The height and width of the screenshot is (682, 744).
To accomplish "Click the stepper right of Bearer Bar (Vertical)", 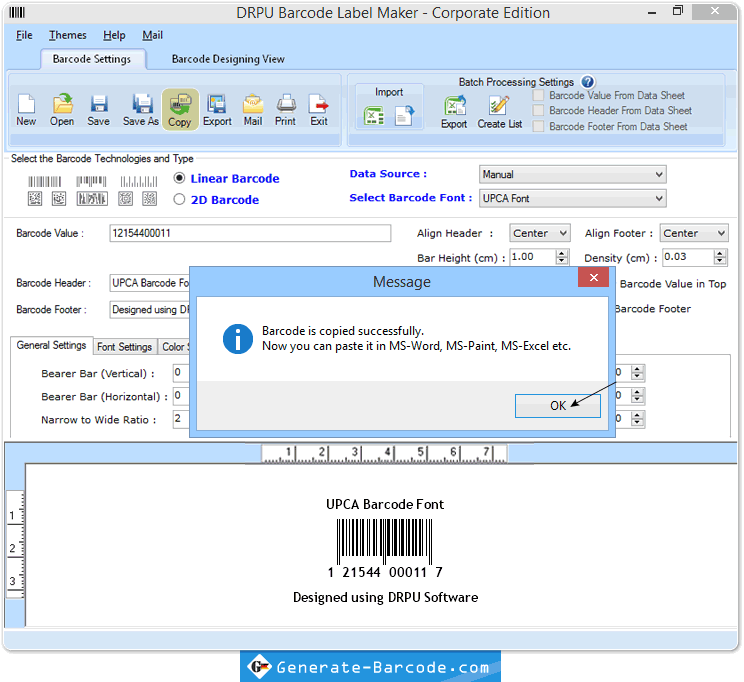I will pyautogui.click(x=637, y=373).
